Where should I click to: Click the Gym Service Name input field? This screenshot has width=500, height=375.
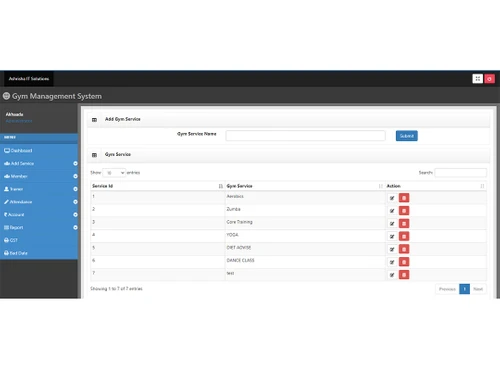[x=305, y=136]
